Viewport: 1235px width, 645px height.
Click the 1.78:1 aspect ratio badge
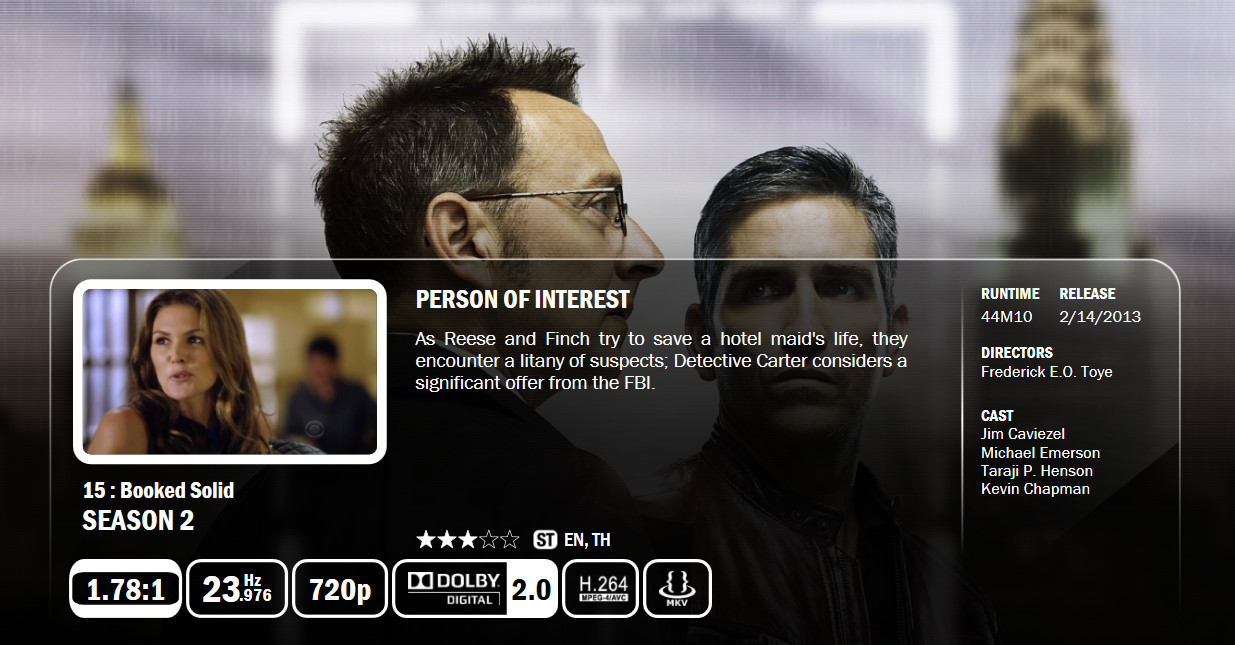125,589
